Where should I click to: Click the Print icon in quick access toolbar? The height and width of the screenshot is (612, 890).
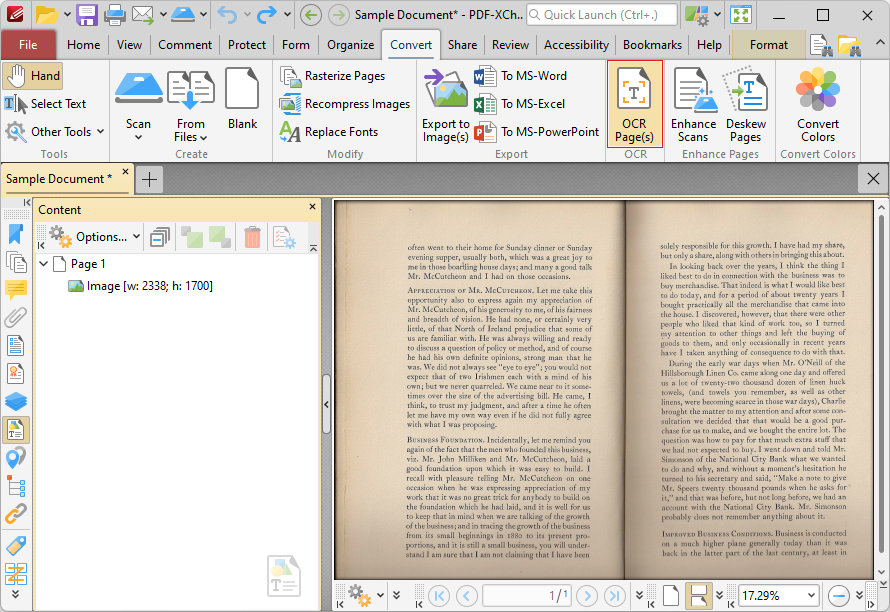[x=114, y=15]
